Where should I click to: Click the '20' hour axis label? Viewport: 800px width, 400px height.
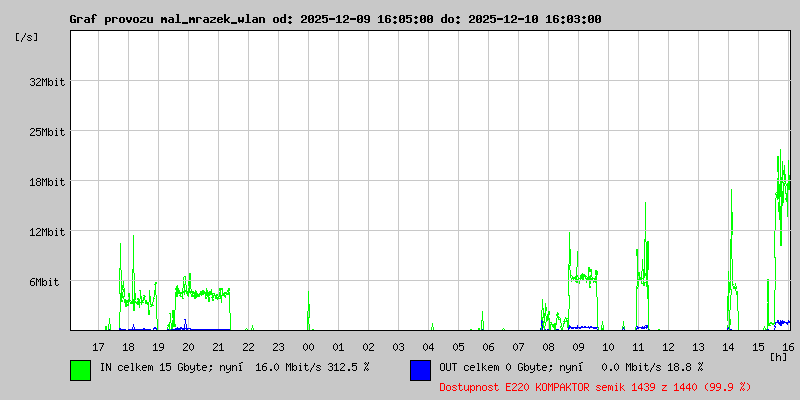tap(188, 347)
